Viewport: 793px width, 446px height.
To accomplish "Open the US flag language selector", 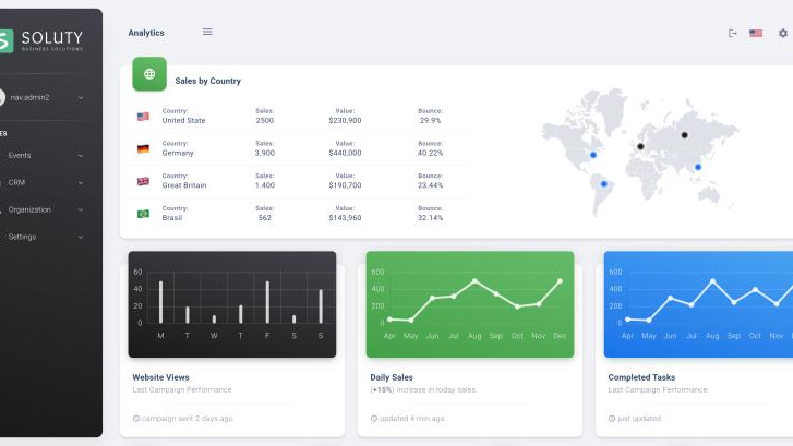I will coord(756,33).
